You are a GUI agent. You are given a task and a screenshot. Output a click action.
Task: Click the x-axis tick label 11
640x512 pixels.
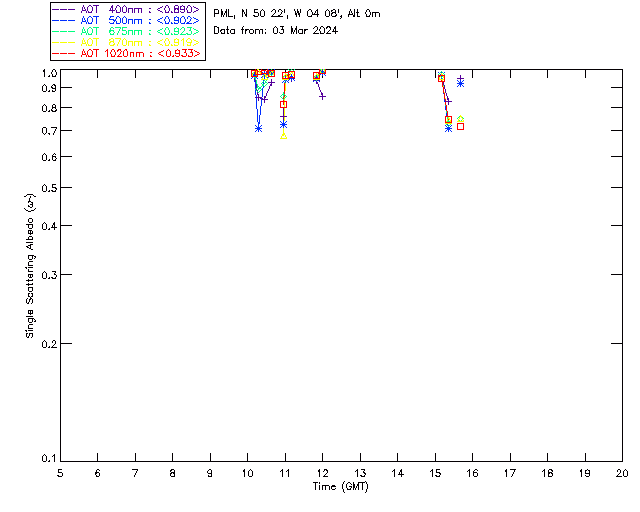tap(285, 473)
